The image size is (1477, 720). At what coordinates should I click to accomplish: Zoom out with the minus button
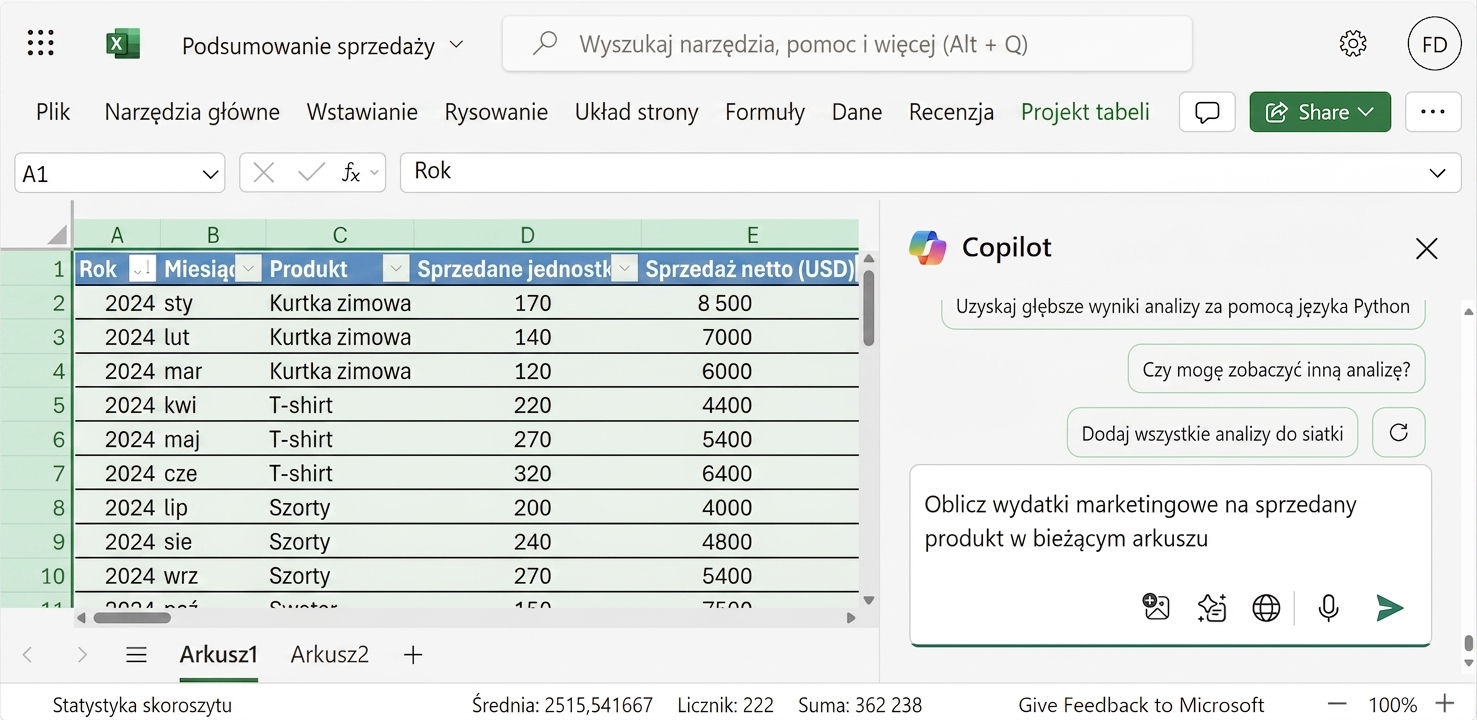point(1337,704)
